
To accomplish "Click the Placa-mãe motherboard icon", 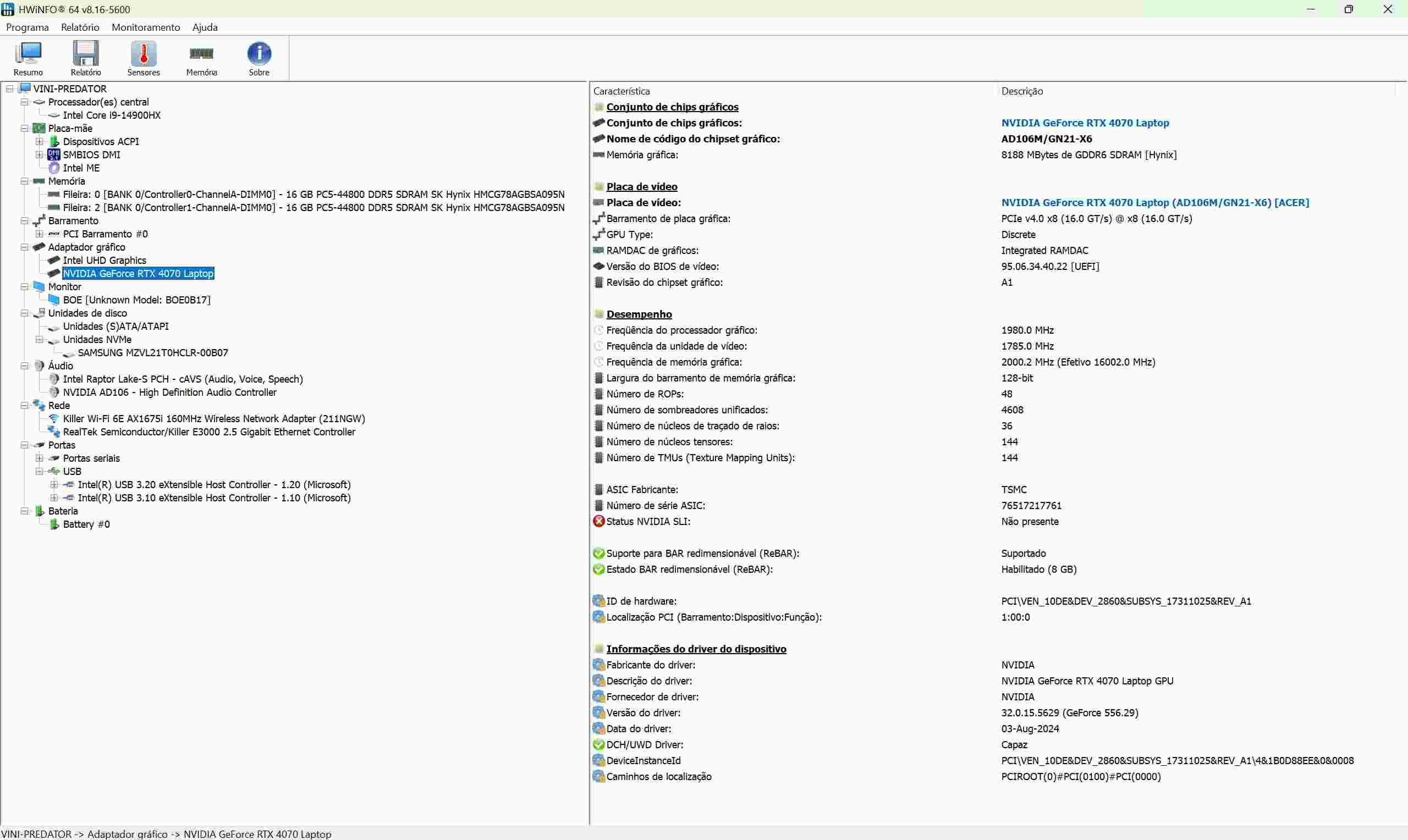I will (38, 128).
